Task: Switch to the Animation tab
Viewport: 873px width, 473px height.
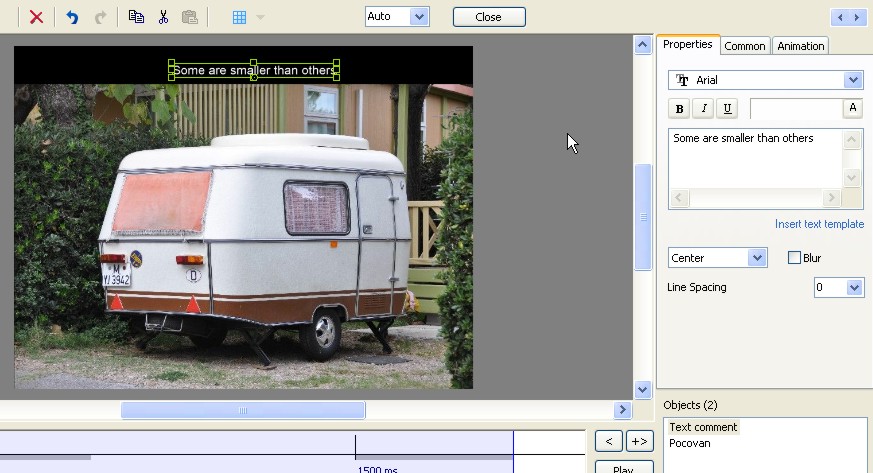Action: pos(801,46)
